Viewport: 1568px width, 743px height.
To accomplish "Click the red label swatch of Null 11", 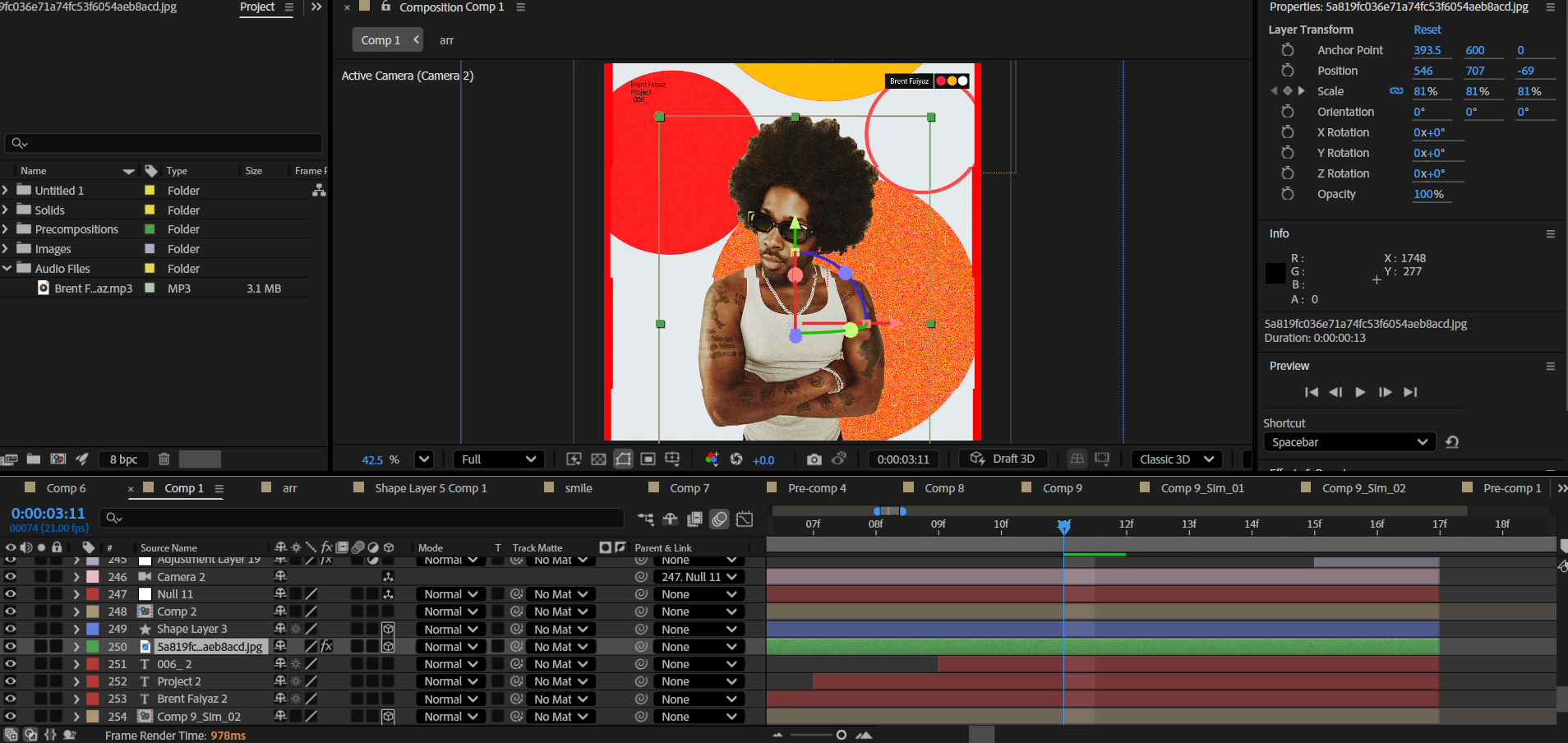I will tap(93, 594).
